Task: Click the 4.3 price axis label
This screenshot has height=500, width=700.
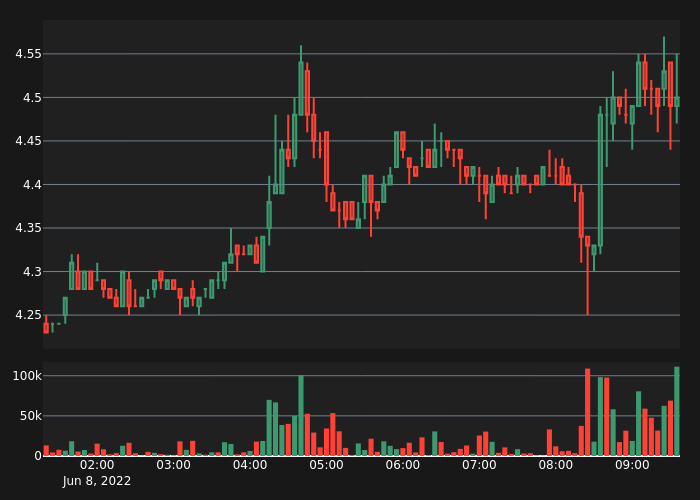Action: [x=32, y=271]
